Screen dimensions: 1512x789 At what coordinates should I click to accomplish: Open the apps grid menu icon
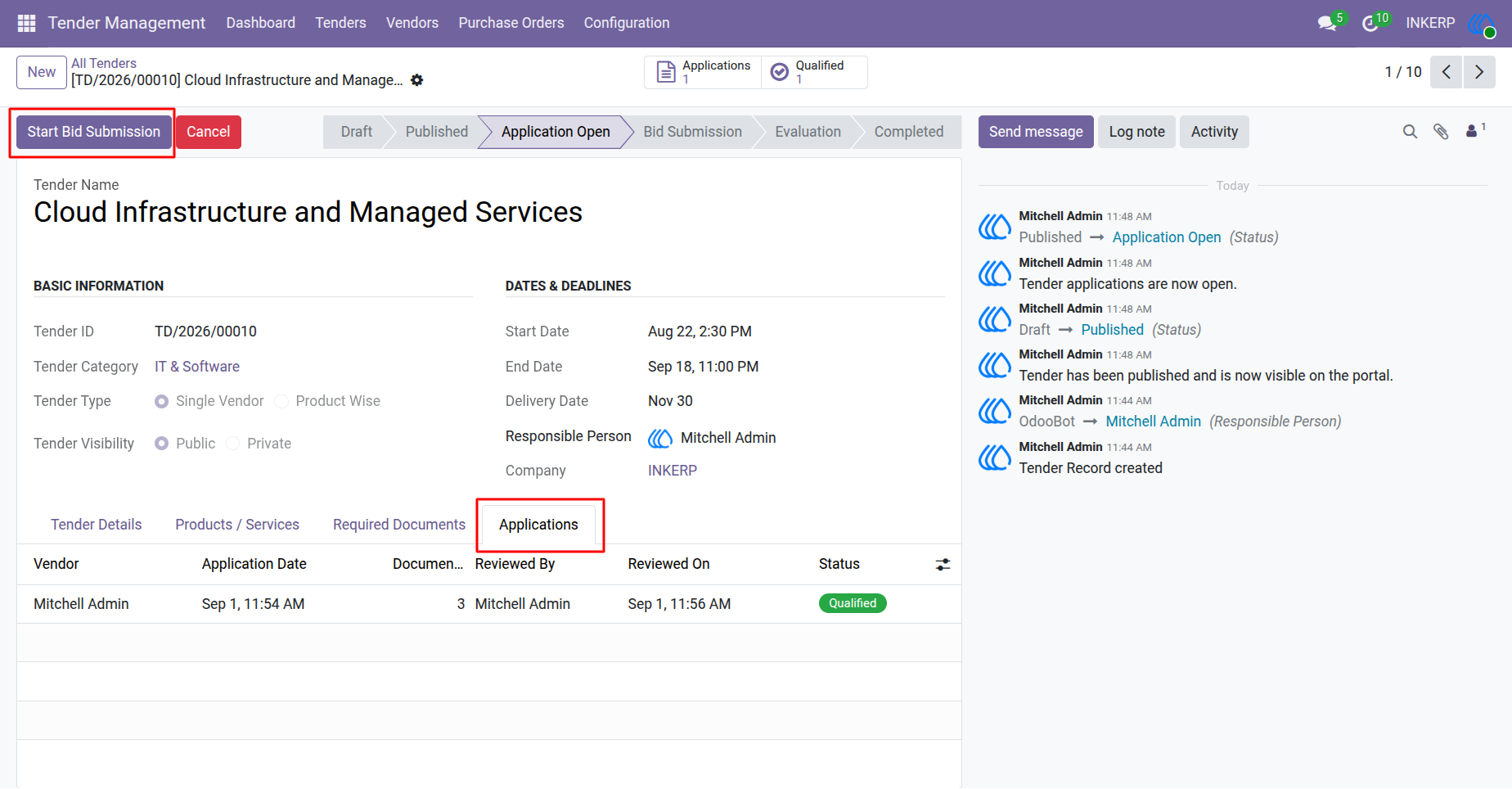26,23
